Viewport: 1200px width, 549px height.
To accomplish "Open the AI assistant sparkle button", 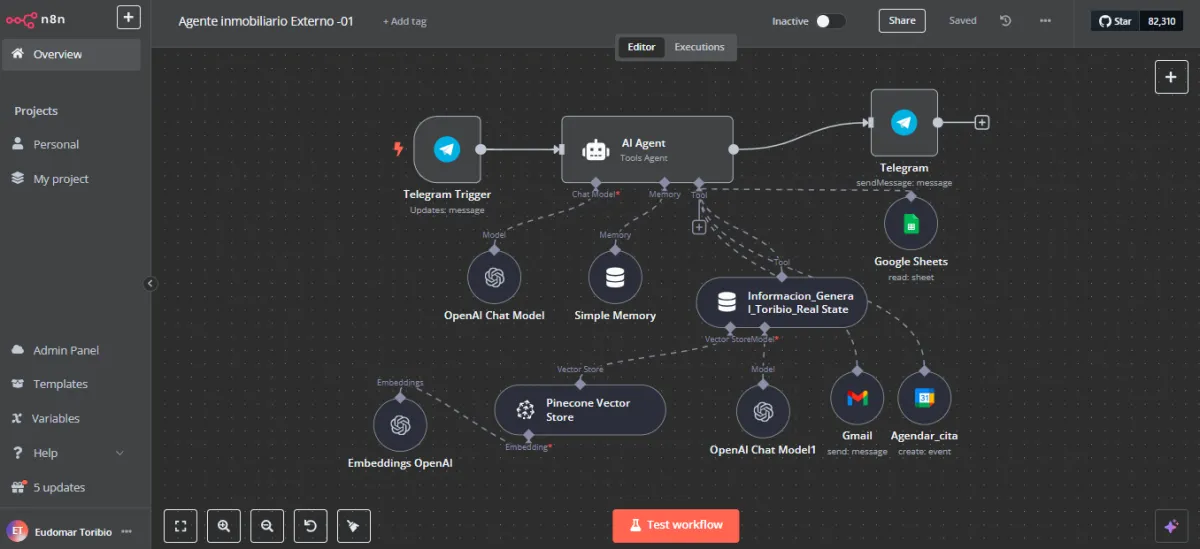I will [x=1171, y=526].
